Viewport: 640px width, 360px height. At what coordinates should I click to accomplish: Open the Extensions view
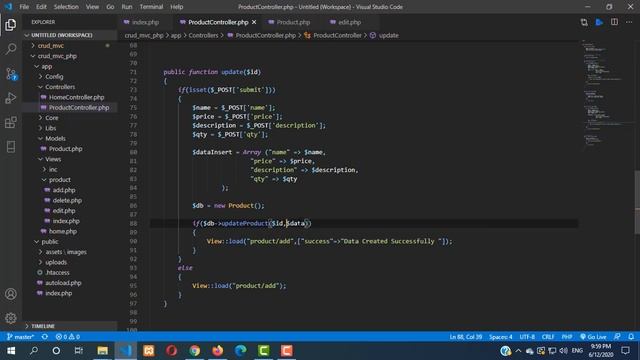[x=11, y=122]
